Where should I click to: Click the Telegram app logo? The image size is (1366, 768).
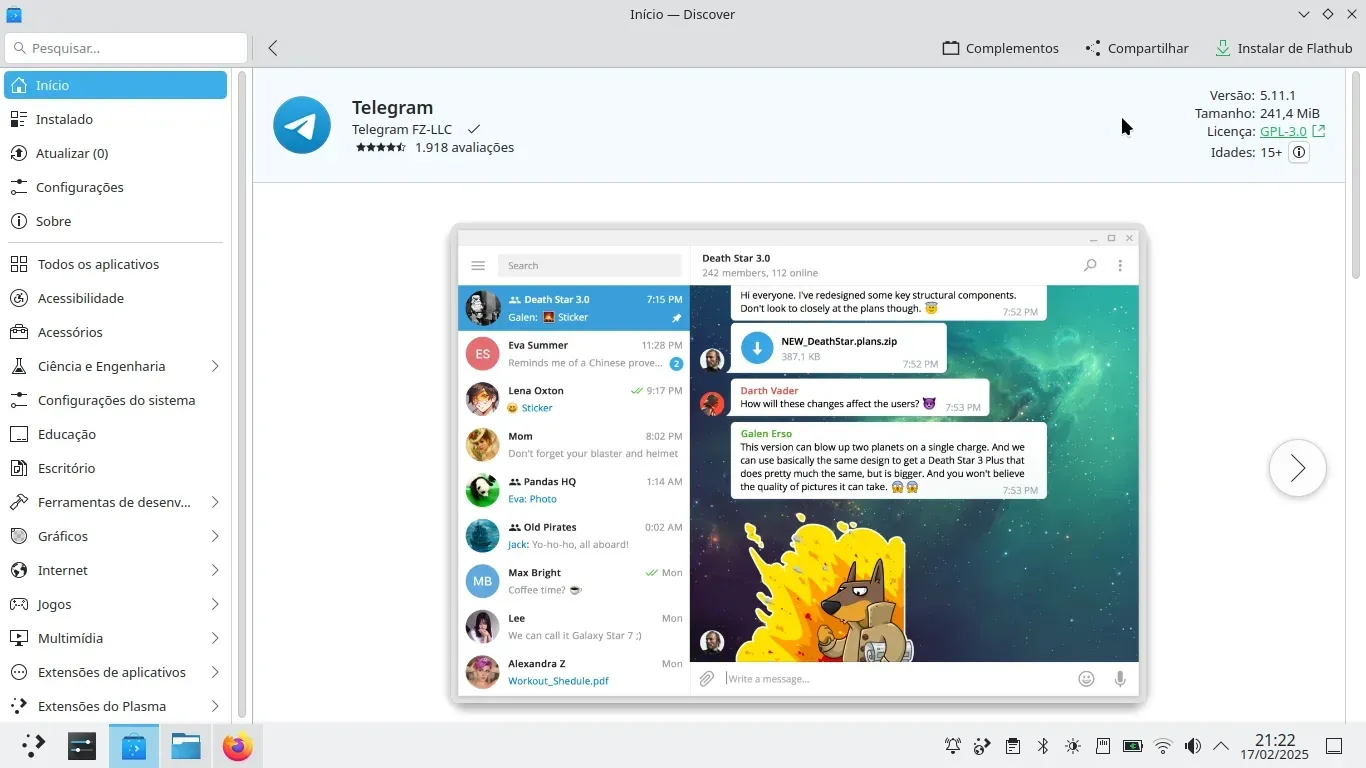pyautogui.click(x=302, y=125)
